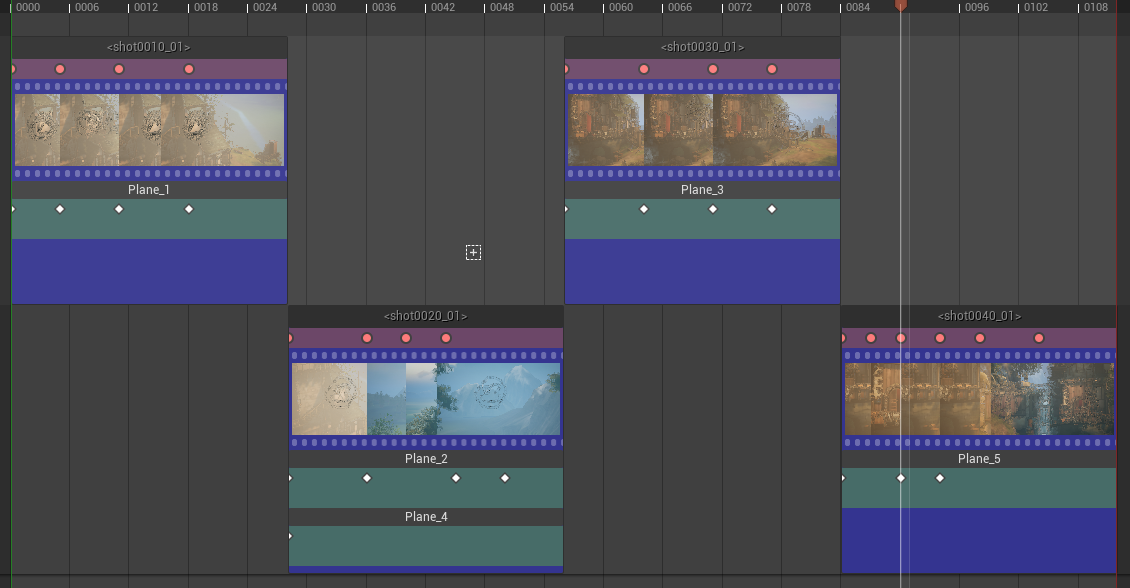This screenshot has height=588, width=1130.
Task: Click the Plane_1 filmstrip thumbnail
Action: point(148,128)
